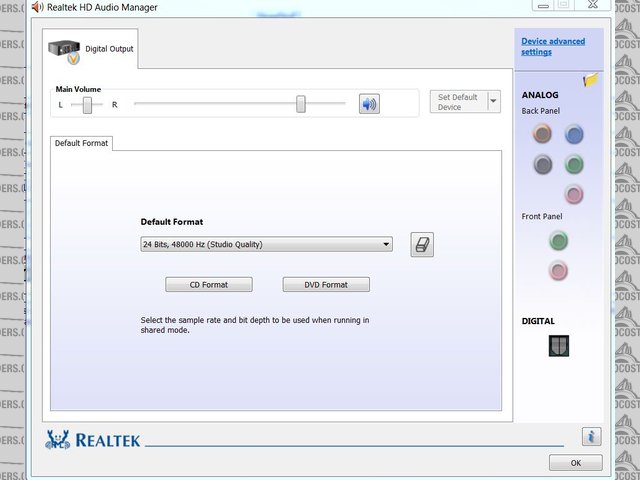
Task: Click the restore defaults eraser icon
Action: point(422,245)
